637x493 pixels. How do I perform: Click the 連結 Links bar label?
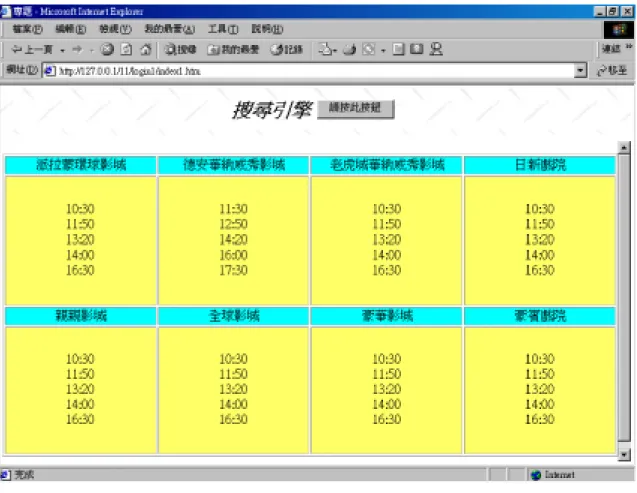pos(611,49)
